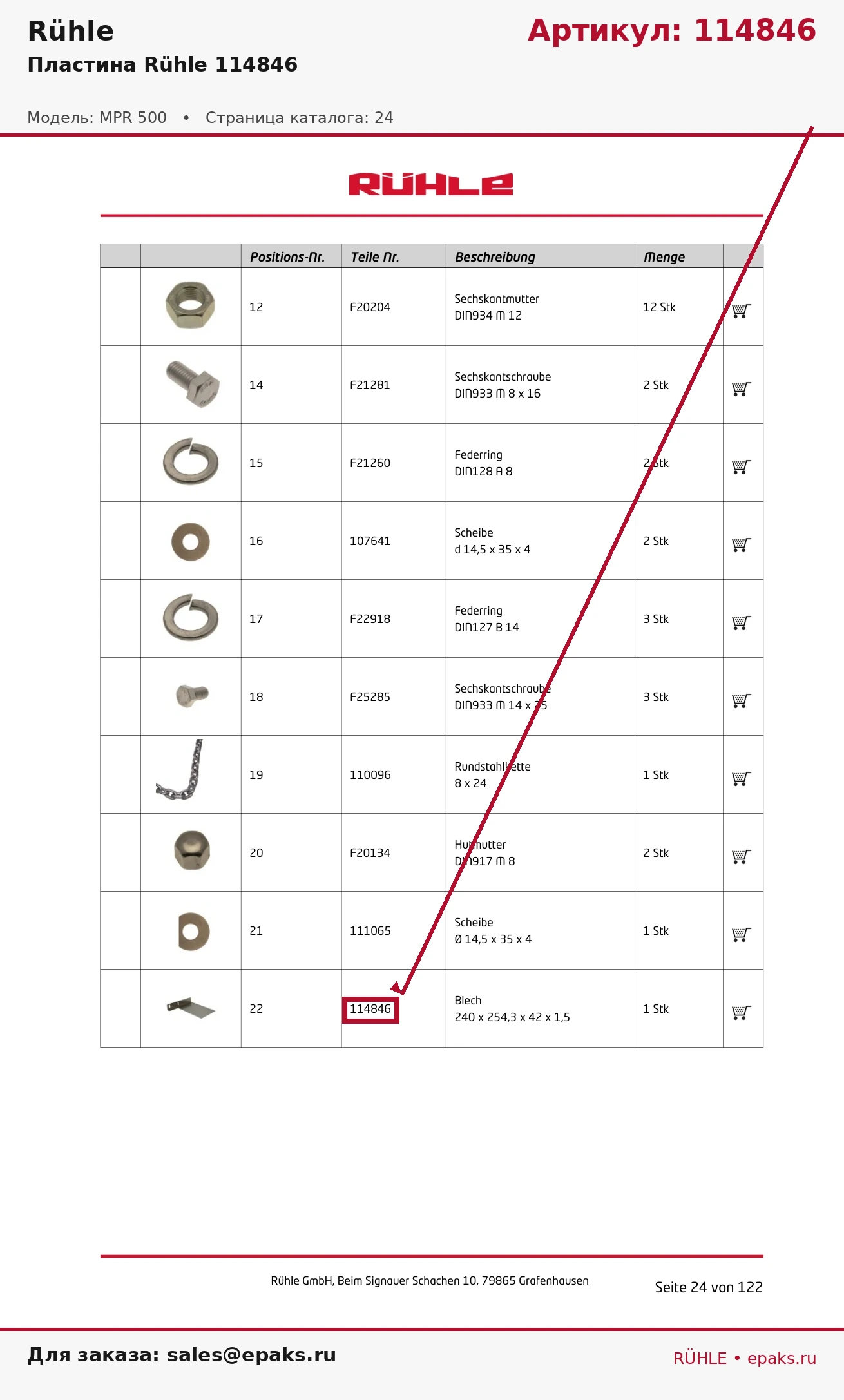This screenshot has width=844, height=1400.
Task: Open the hex nut thumbnail image
Action: 190,305
